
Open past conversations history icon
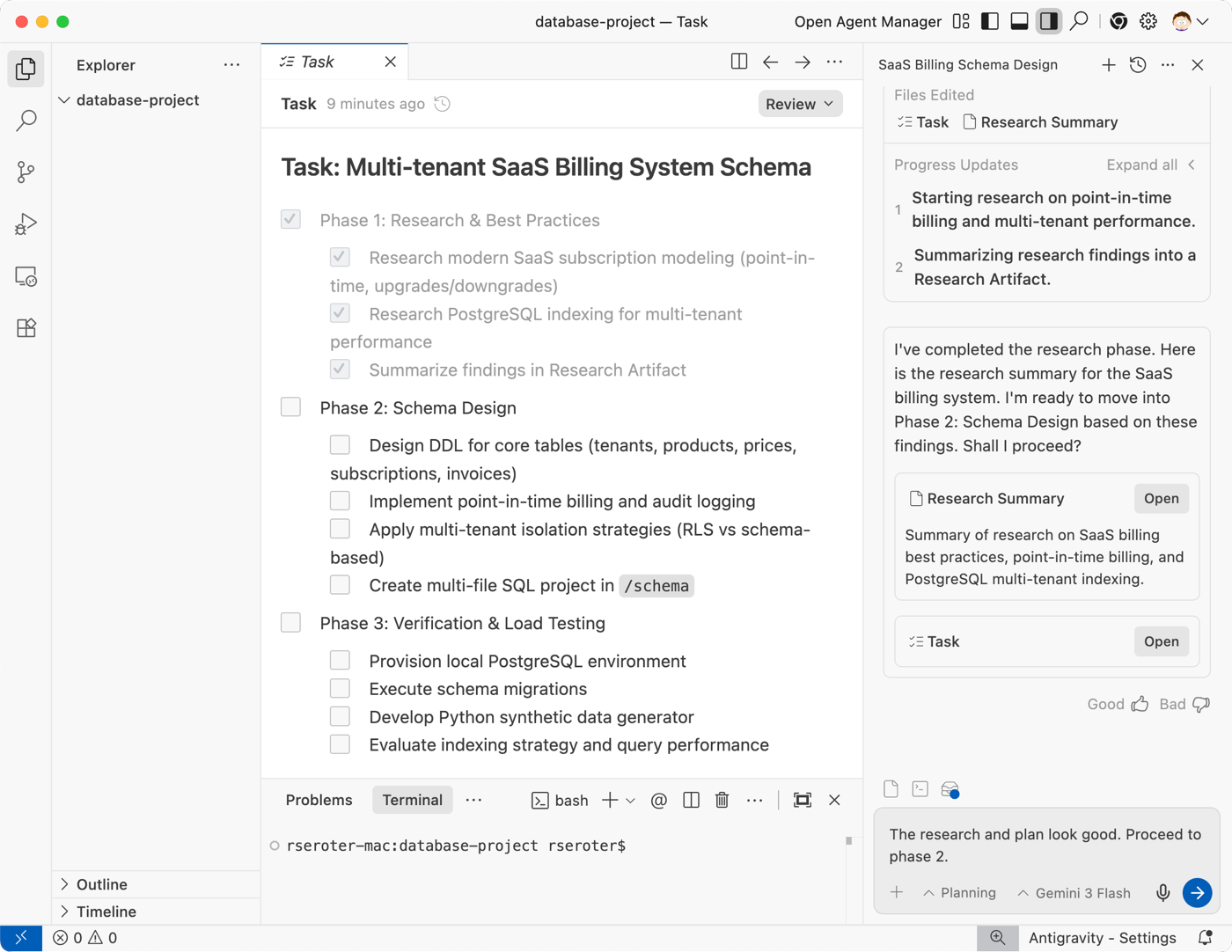1138,65
